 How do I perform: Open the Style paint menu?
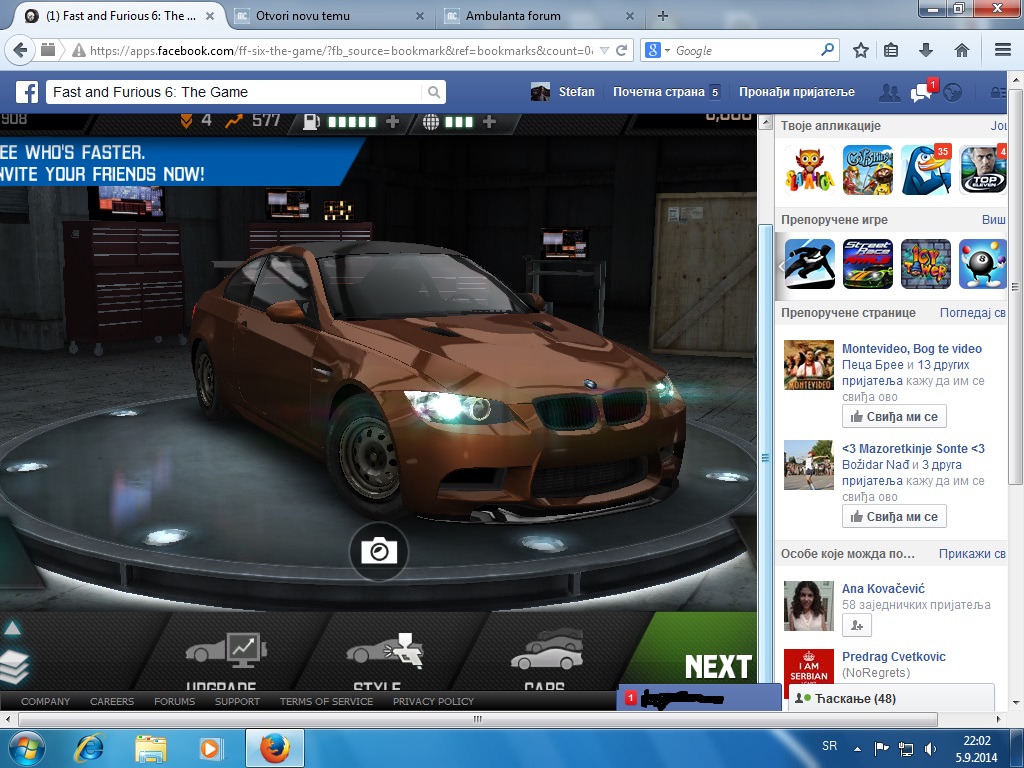point(385,660)
